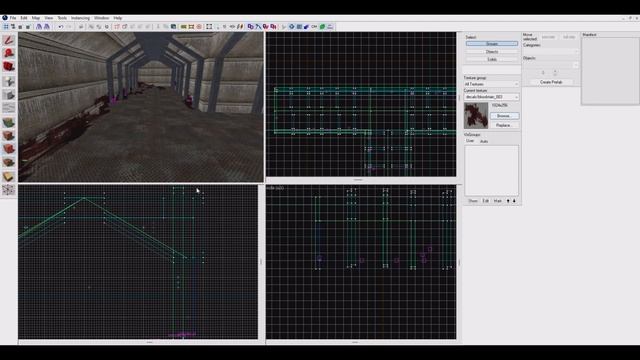Image resolution: width=640 pixels, height=360 pixels.
Task: Toggle the 3D grid display
Action: (13, 27)
